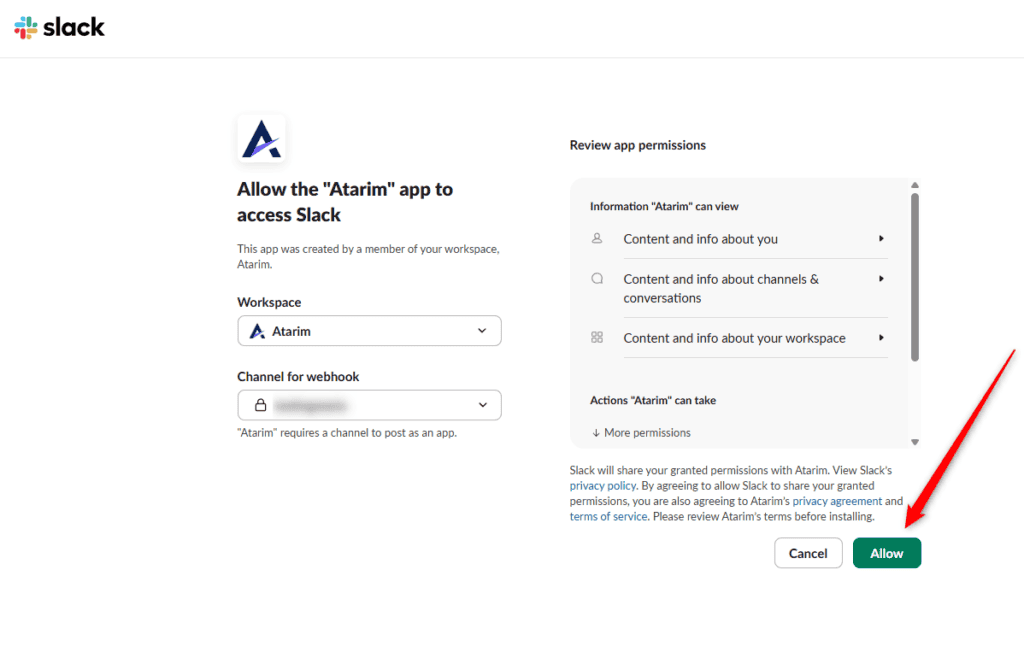This screenshot has width=1024, height=658.
Task: Click the text 'requires a channel to post as an app'
Action: click(368, 433)
